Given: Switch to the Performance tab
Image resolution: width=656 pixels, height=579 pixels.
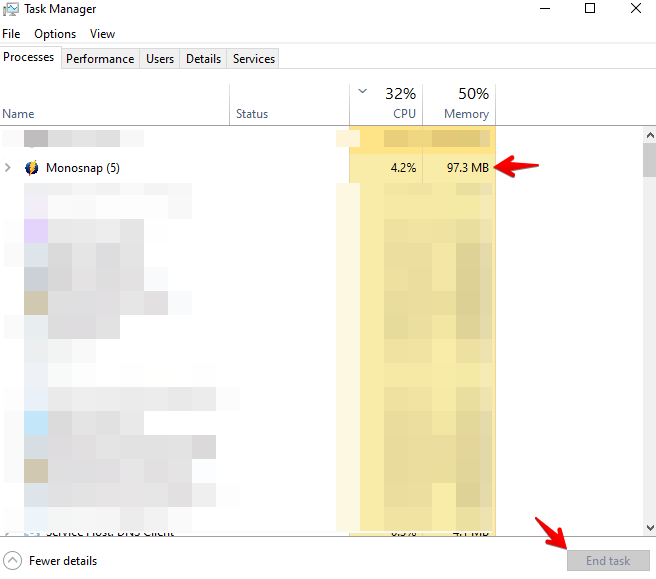Looking at the screenshot, I should pyautogui.click(x=100, y=59).
